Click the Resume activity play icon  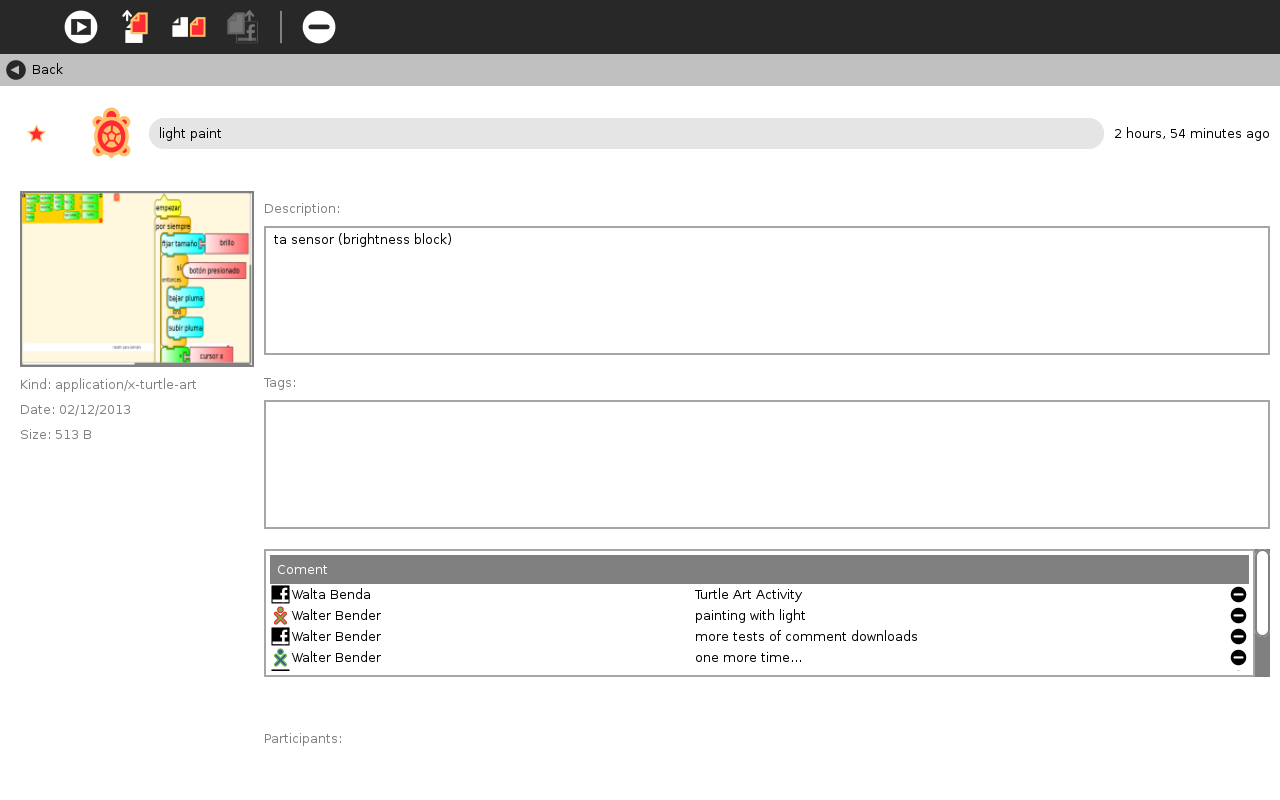tap(81, 27)
